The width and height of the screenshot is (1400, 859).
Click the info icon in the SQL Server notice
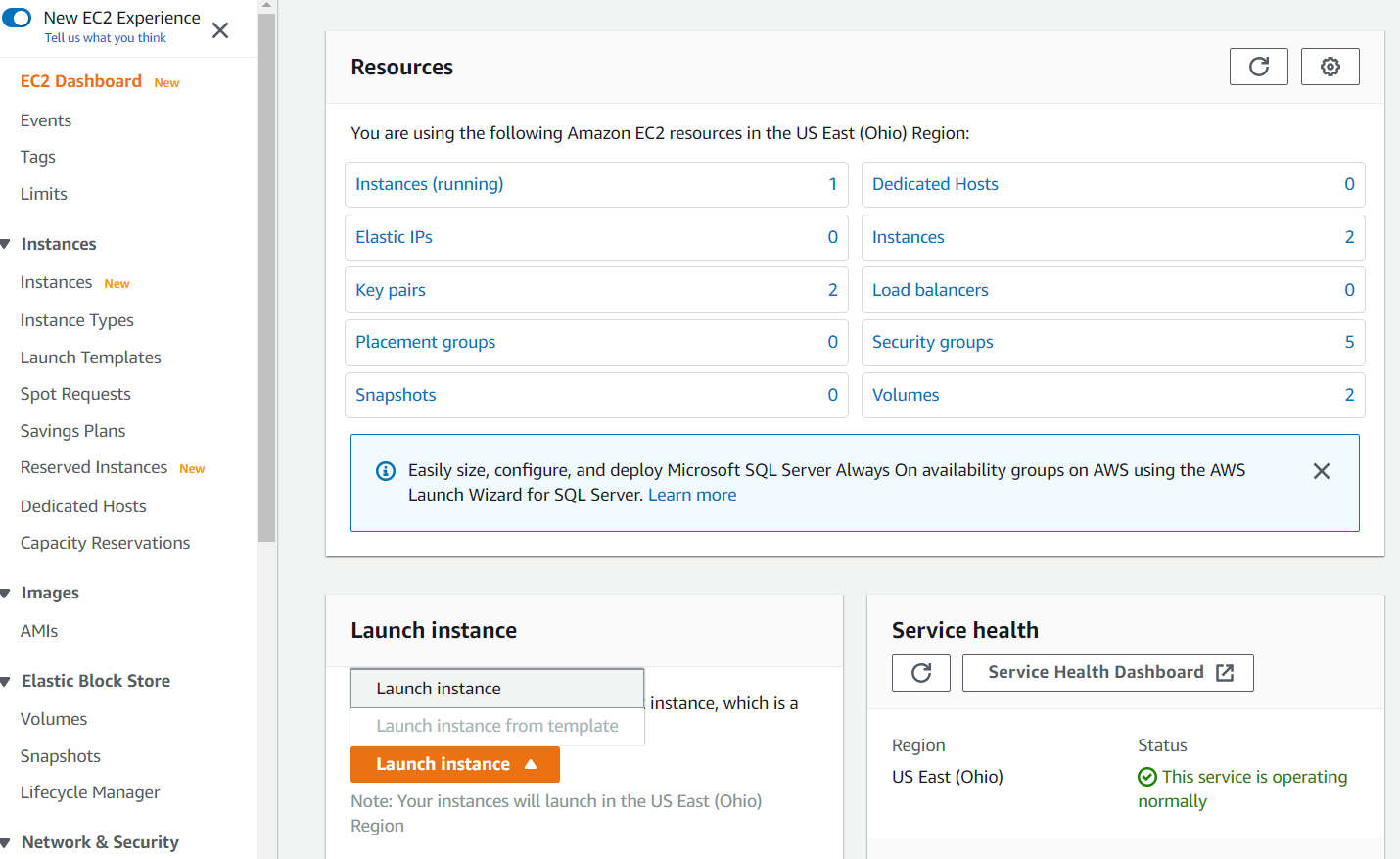click(386, 471)
